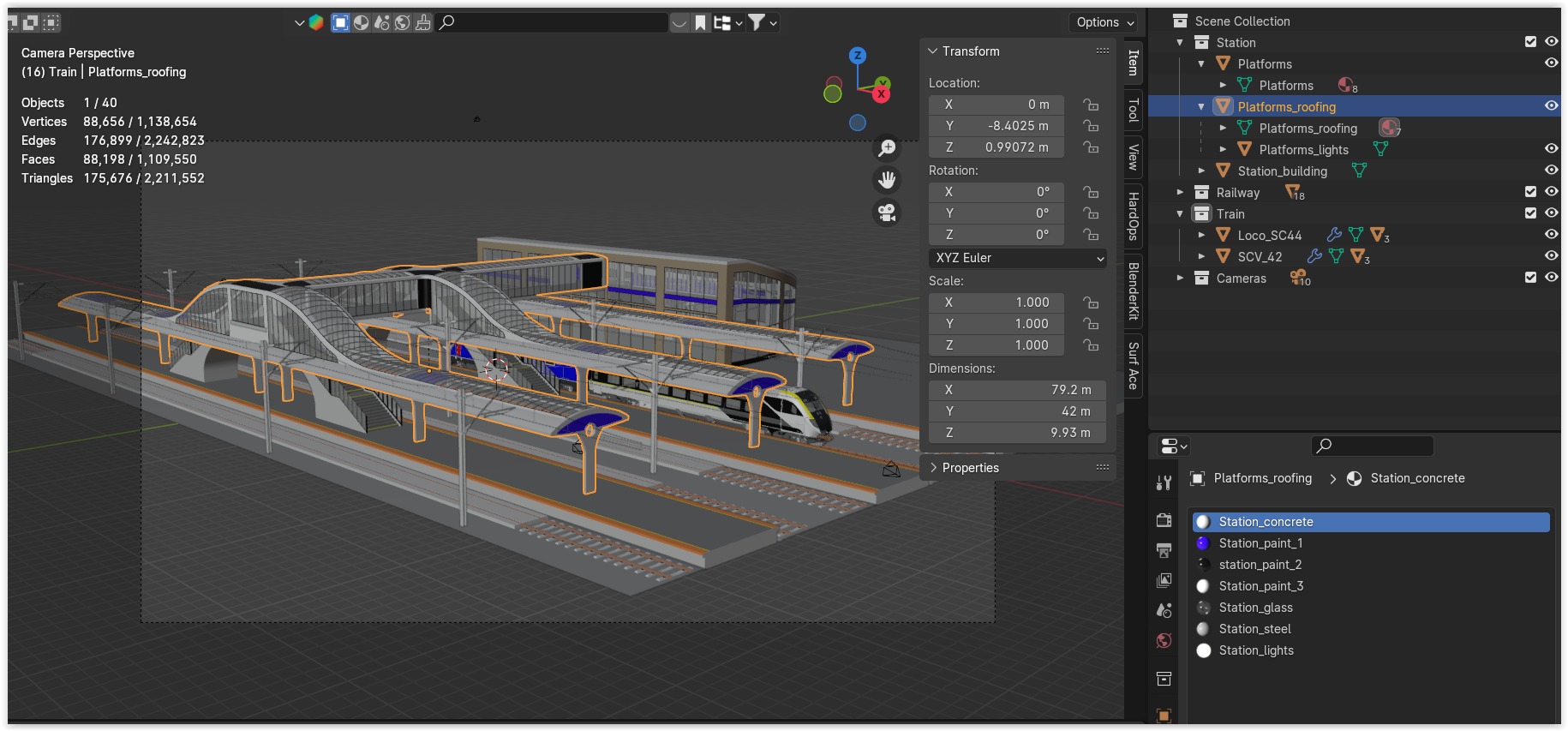
Task: Expand the SCV_42 object in outliner
Action: (x=1201, y=256)
